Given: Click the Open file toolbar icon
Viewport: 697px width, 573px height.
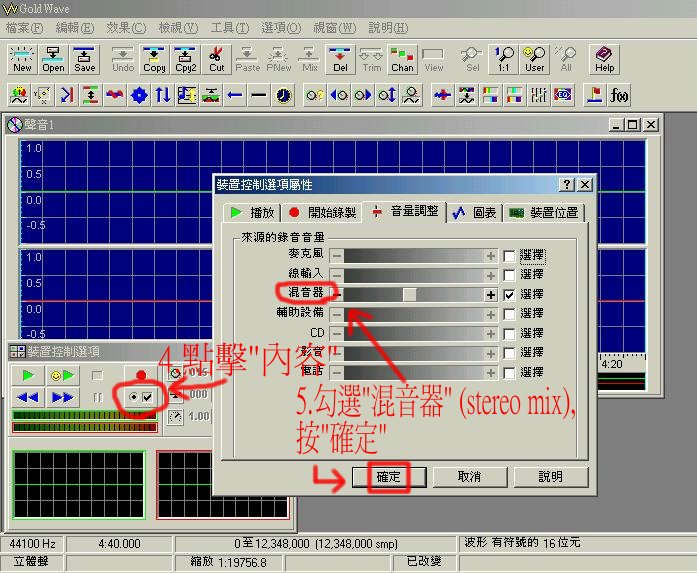Looking at the screenshot, I should point(54,59).
